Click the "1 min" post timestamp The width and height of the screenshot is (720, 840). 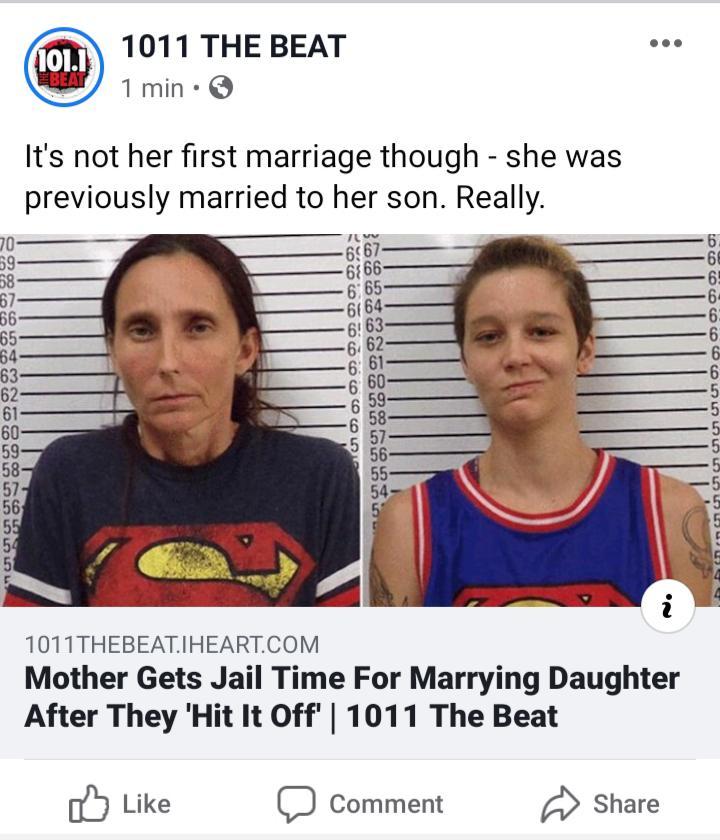[x=152, y=88]
